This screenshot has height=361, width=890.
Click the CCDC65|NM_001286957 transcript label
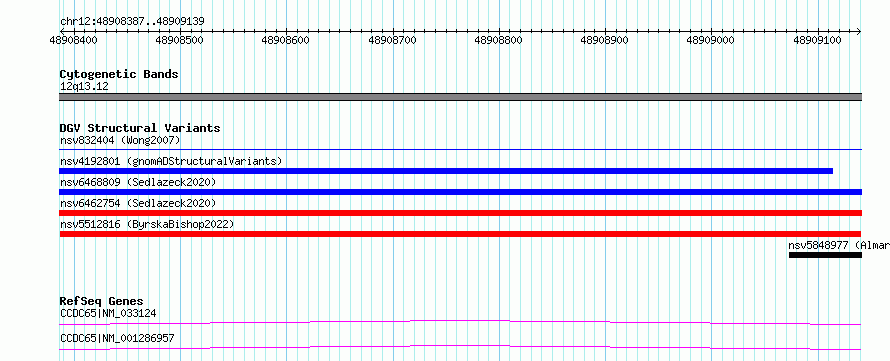point(117,338)
